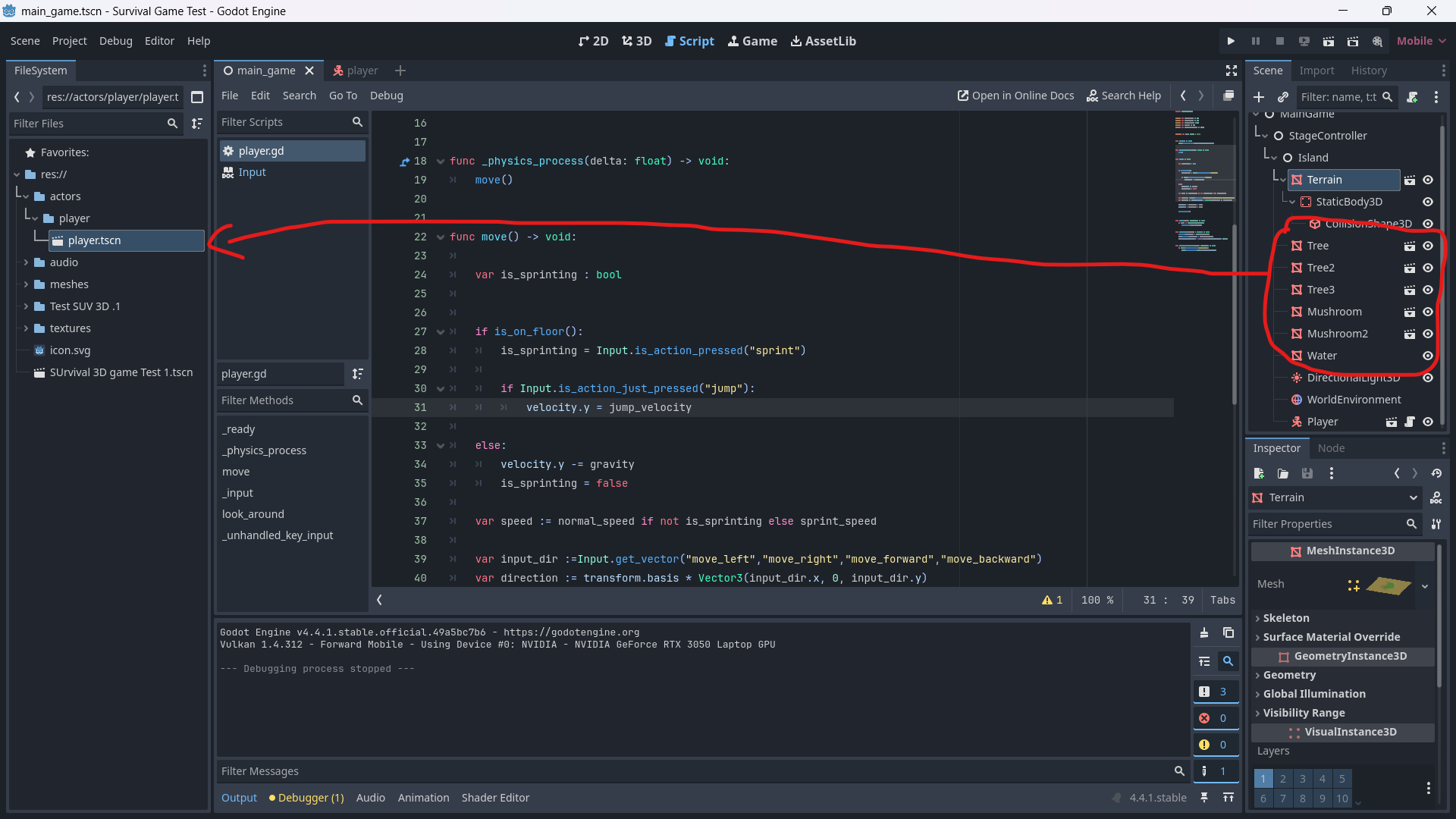Click the add child node plus icon

tap(1259, 97)
